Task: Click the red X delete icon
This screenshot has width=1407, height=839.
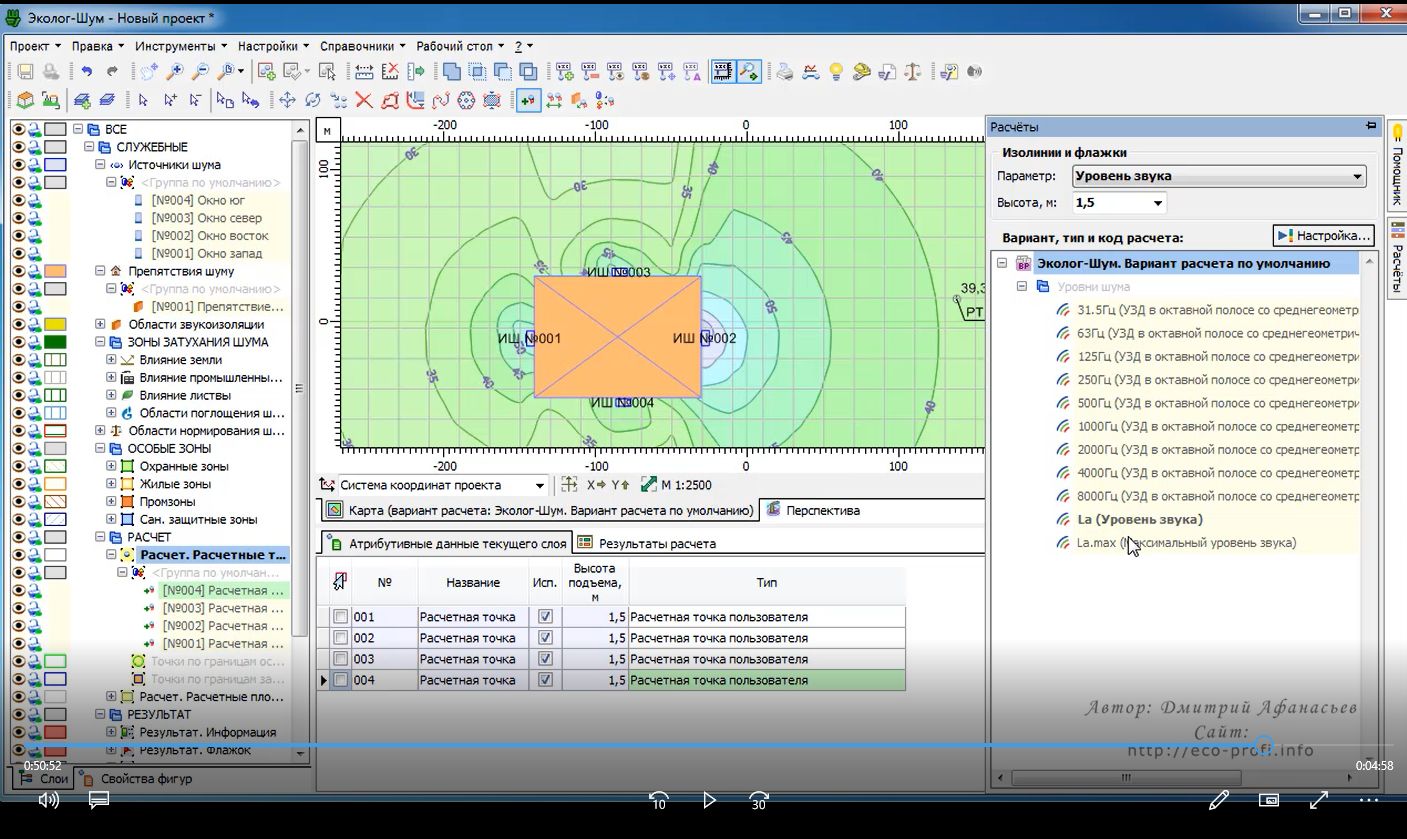Action: pos(364,100)
